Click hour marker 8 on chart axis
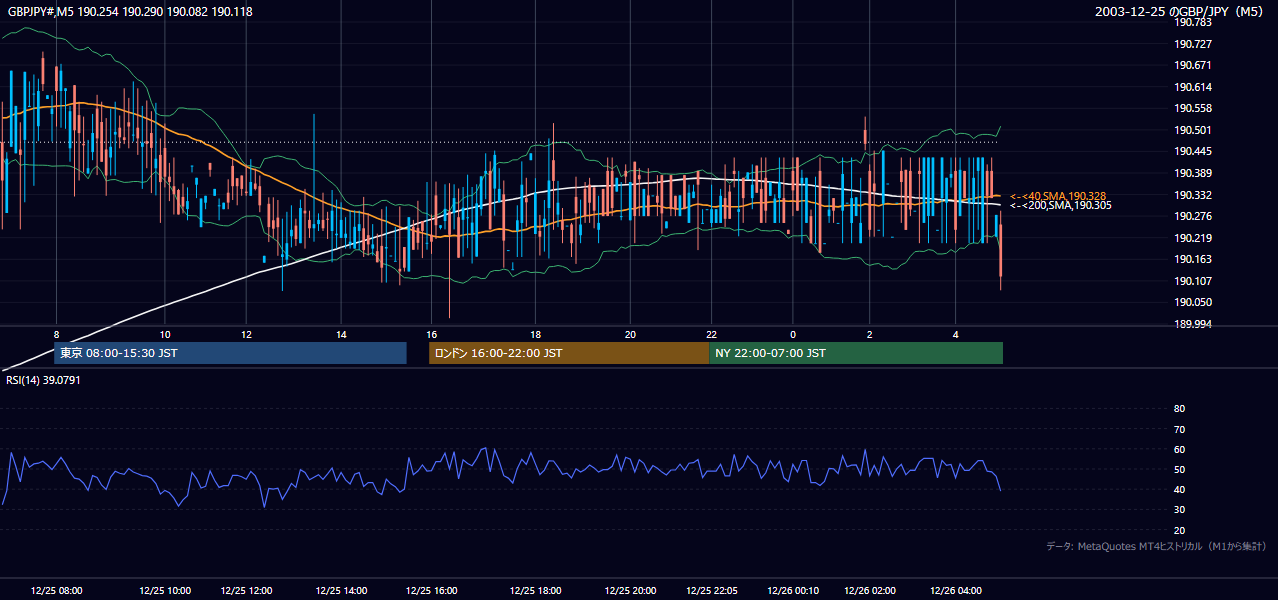Viewport: 1278px width, 600px height. pos(56,334)
